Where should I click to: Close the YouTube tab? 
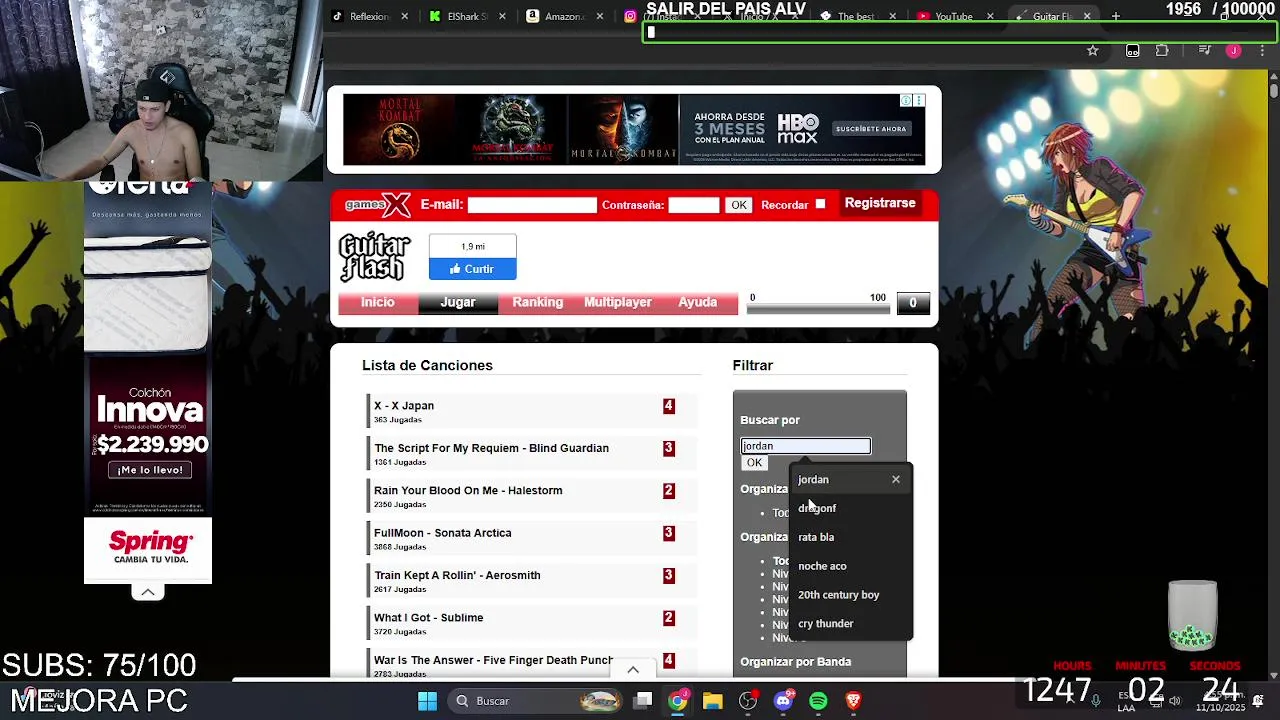coord(990,16)
